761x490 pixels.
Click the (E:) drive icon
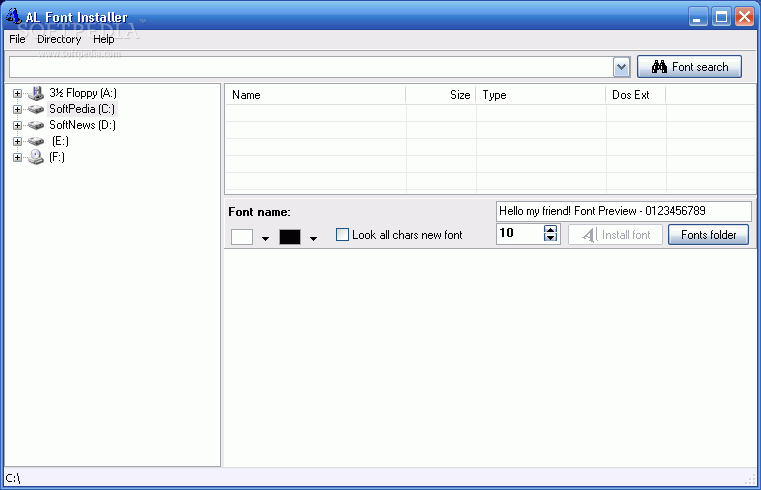tap(35, 141)
